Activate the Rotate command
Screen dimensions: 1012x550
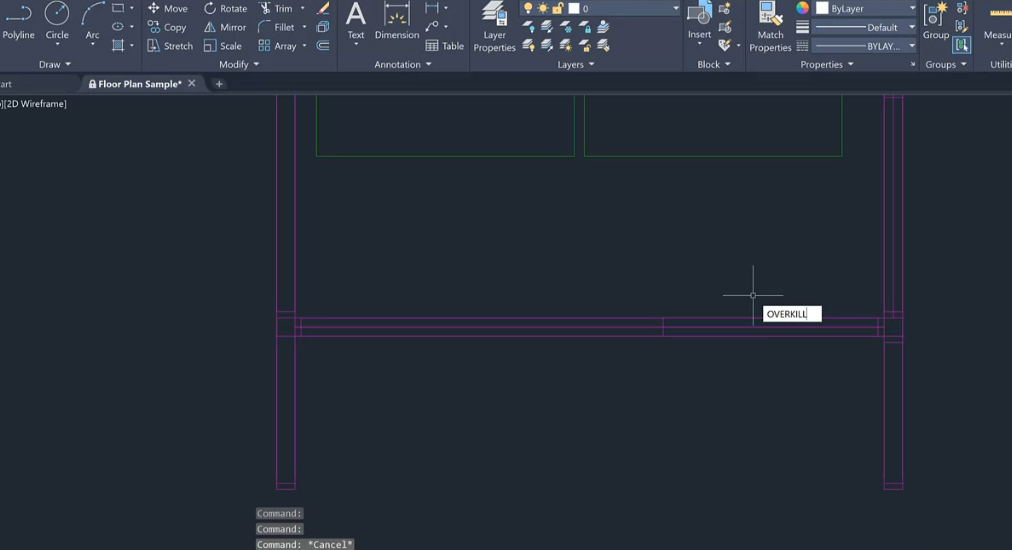pyautogui.click(x=226, y=8)
